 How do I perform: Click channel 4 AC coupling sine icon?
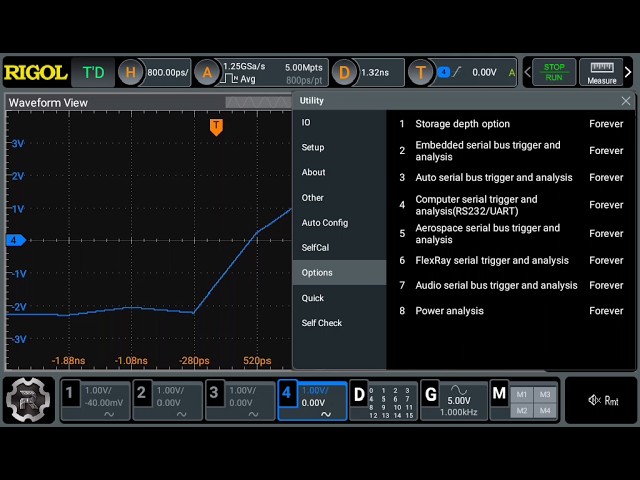[326, 414]
